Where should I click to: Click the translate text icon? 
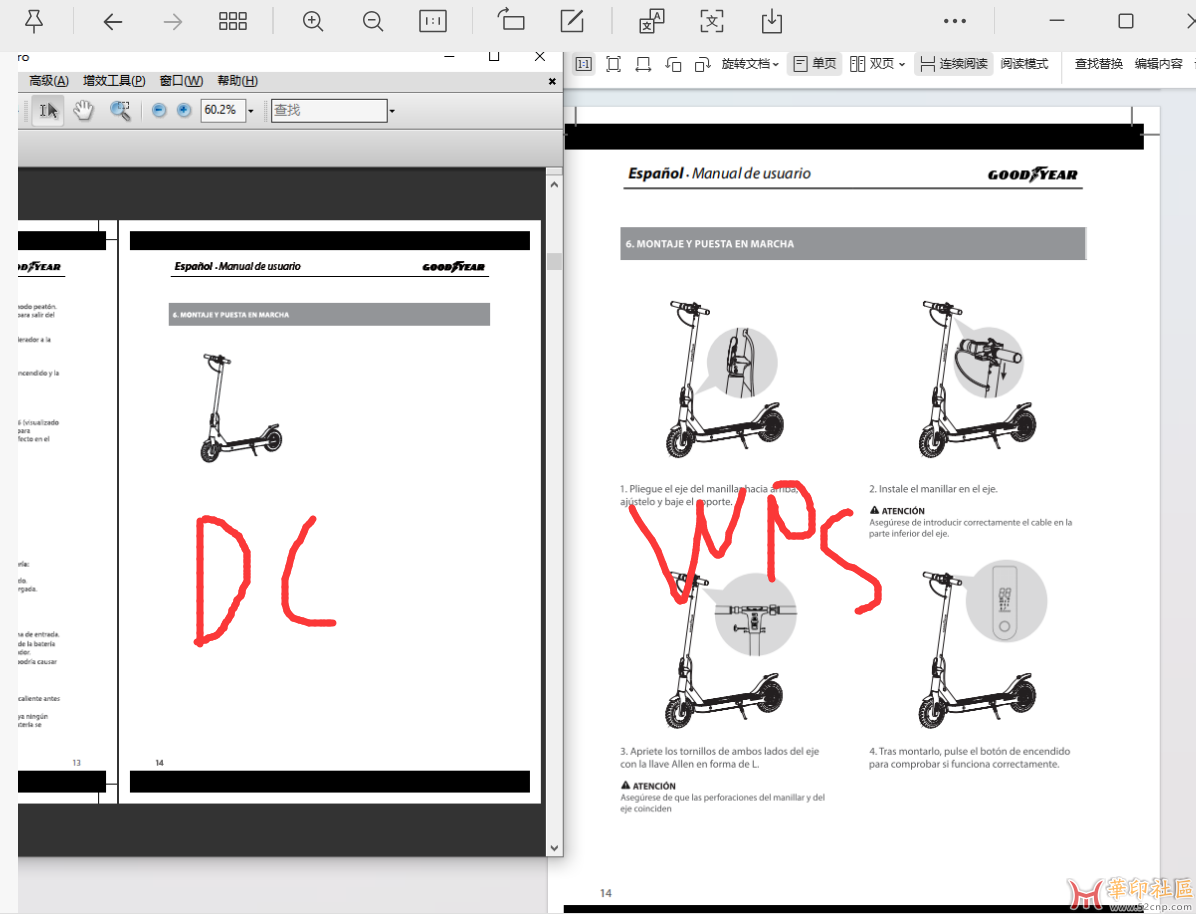point(652,21)
